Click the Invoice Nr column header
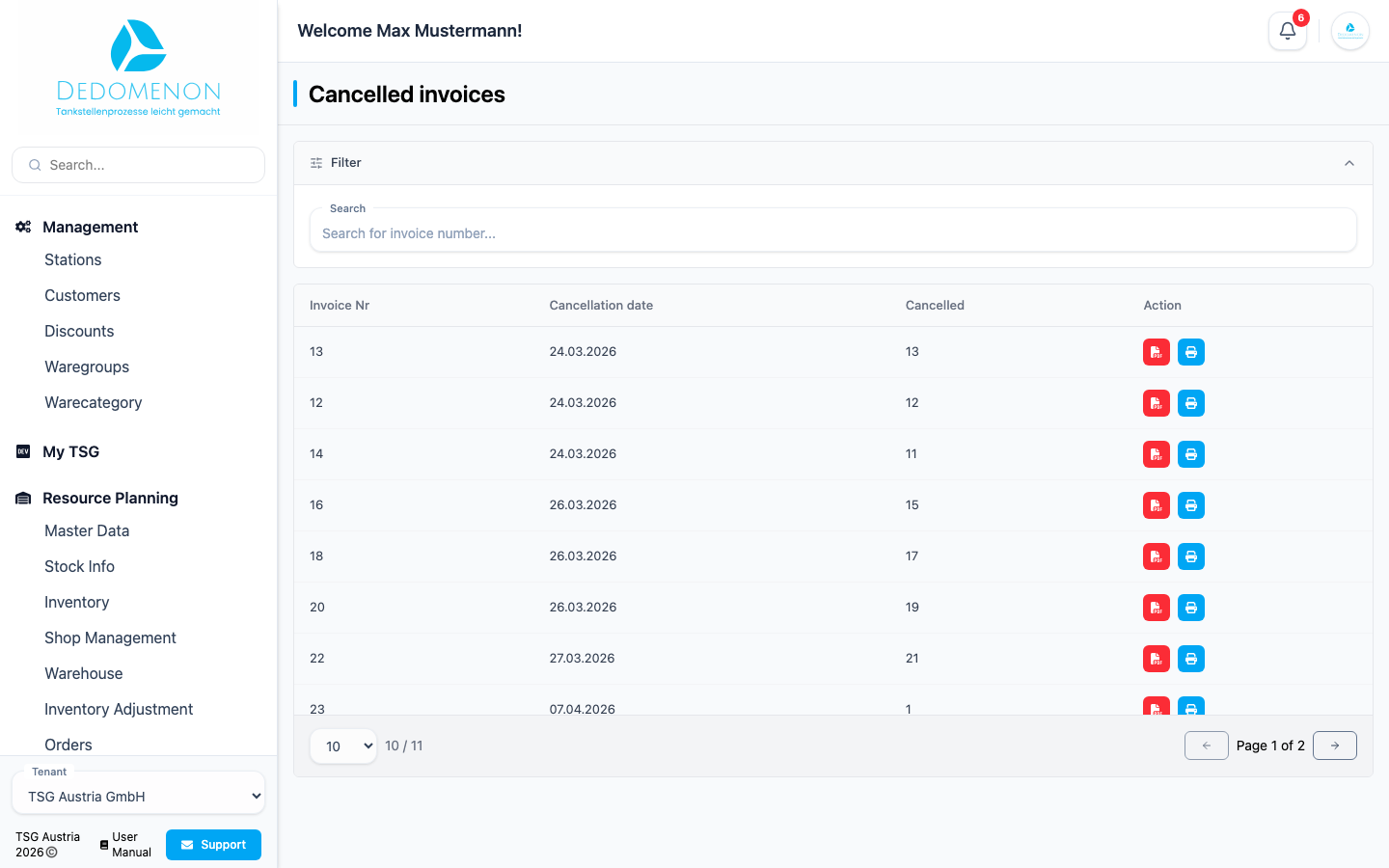 pos(340,306)
